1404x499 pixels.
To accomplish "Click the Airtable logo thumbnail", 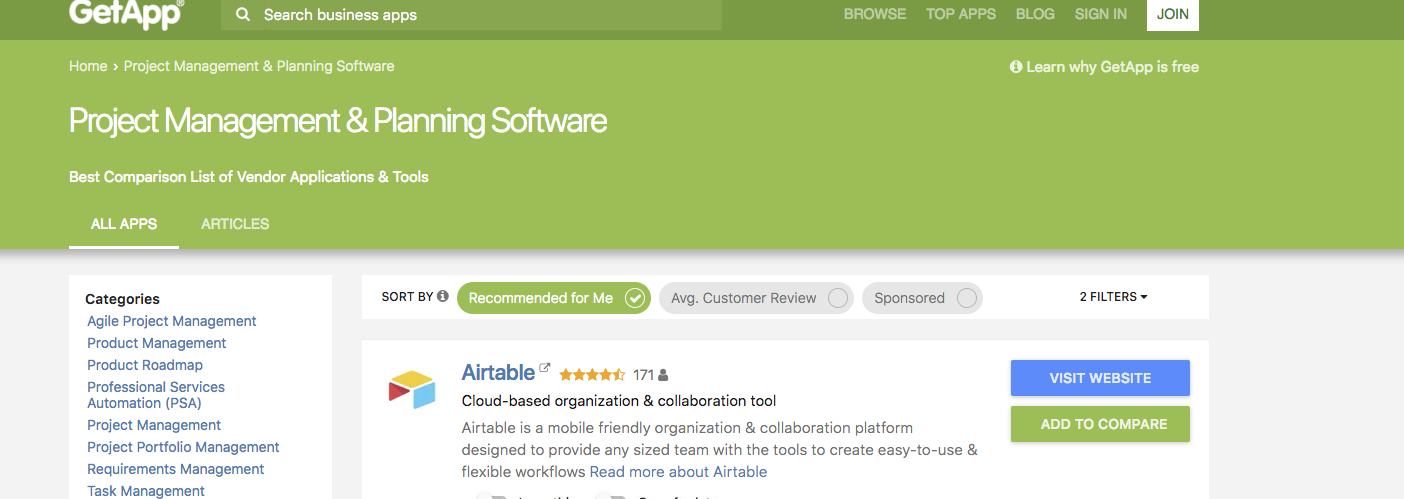I will coord(412,389).
